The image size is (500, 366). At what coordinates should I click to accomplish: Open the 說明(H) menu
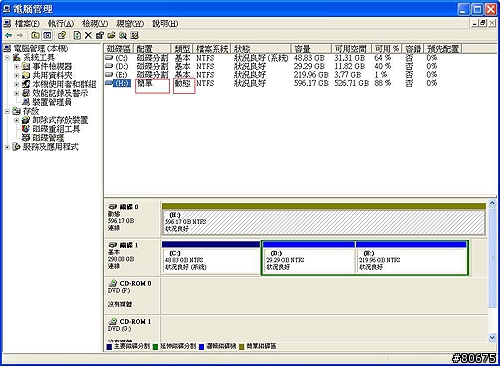(165, 24)
